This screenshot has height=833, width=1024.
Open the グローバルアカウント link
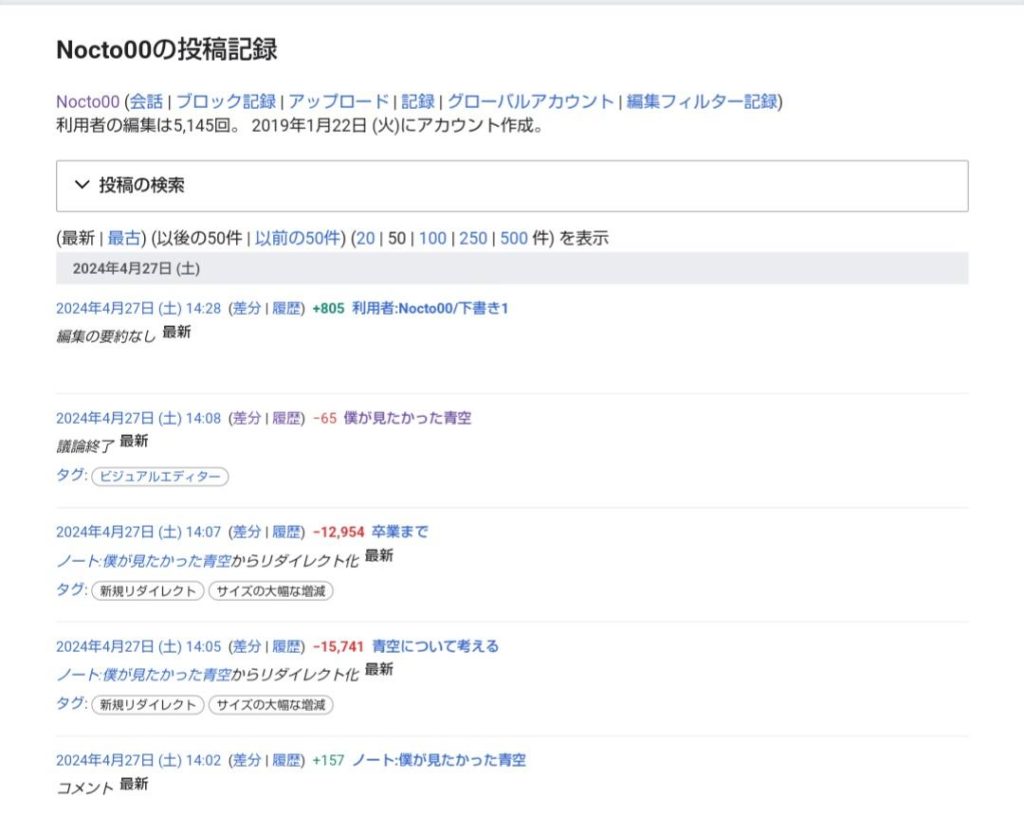(x=530, y=102)
